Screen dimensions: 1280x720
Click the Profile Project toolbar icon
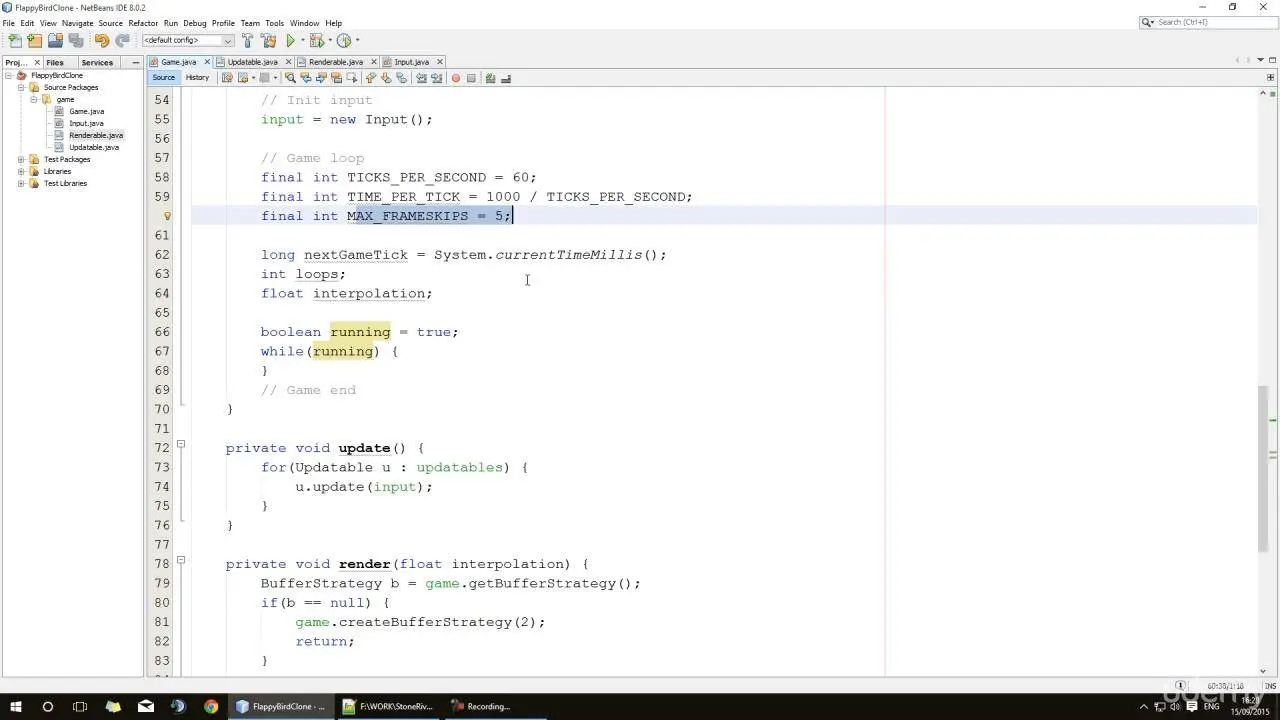(x=343, y=41)
